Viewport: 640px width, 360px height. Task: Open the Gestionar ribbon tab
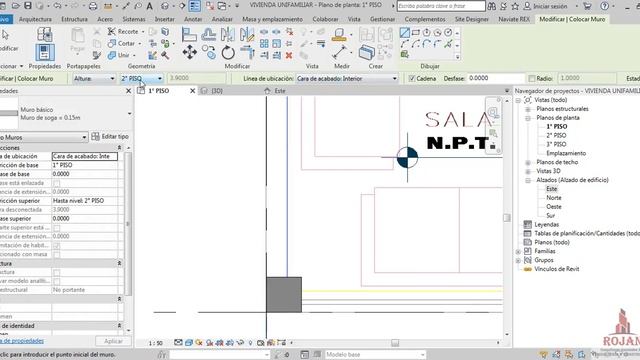coord(382,19)
